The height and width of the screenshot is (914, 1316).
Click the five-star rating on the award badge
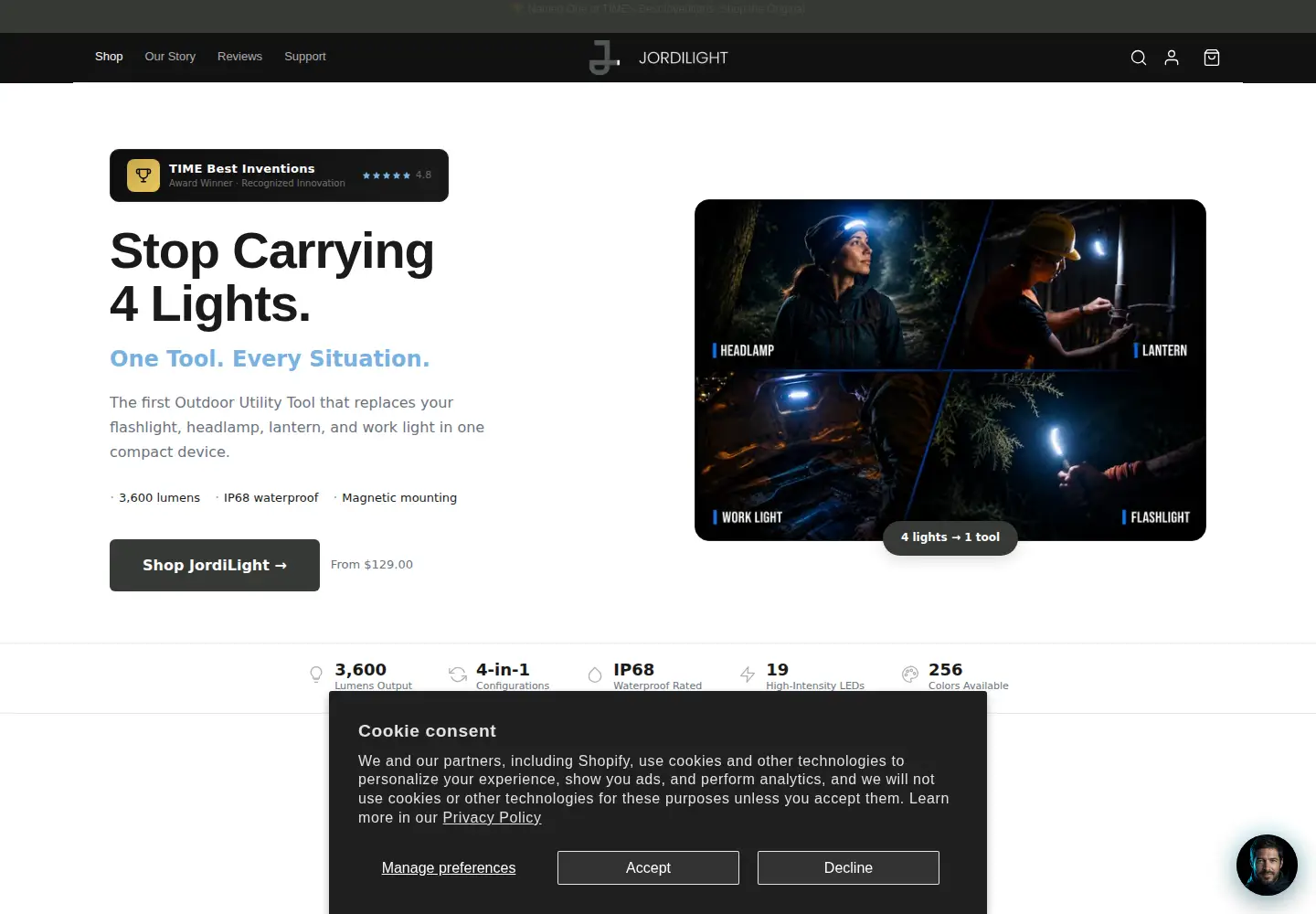pyautogui.click(x=386, y=175)
